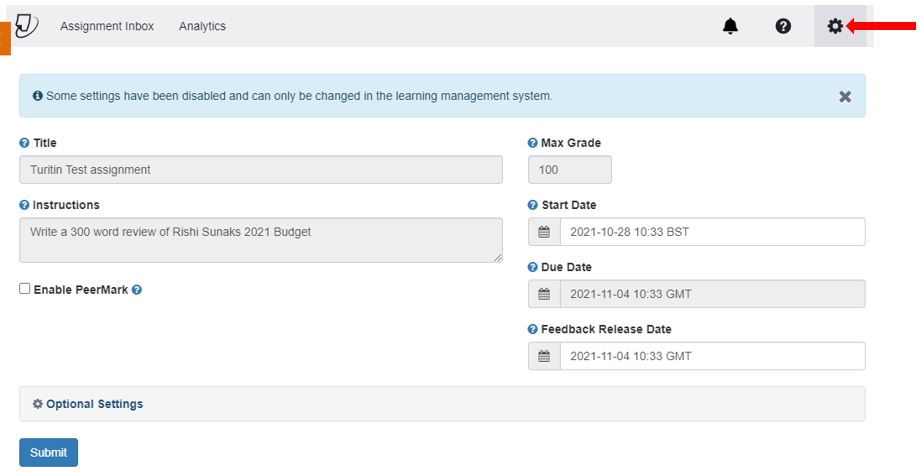Click the Submit button

click(49, 453)
